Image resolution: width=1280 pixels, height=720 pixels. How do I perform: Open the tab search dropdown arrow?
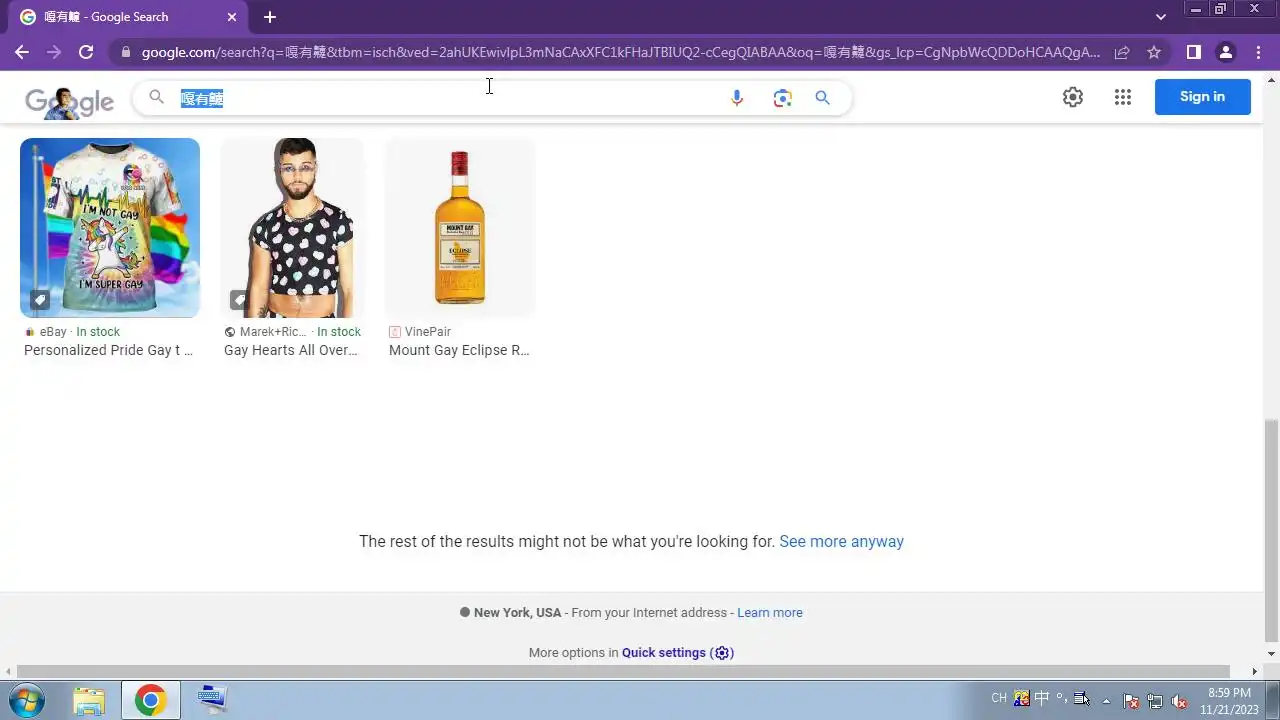pos(1160,17)
